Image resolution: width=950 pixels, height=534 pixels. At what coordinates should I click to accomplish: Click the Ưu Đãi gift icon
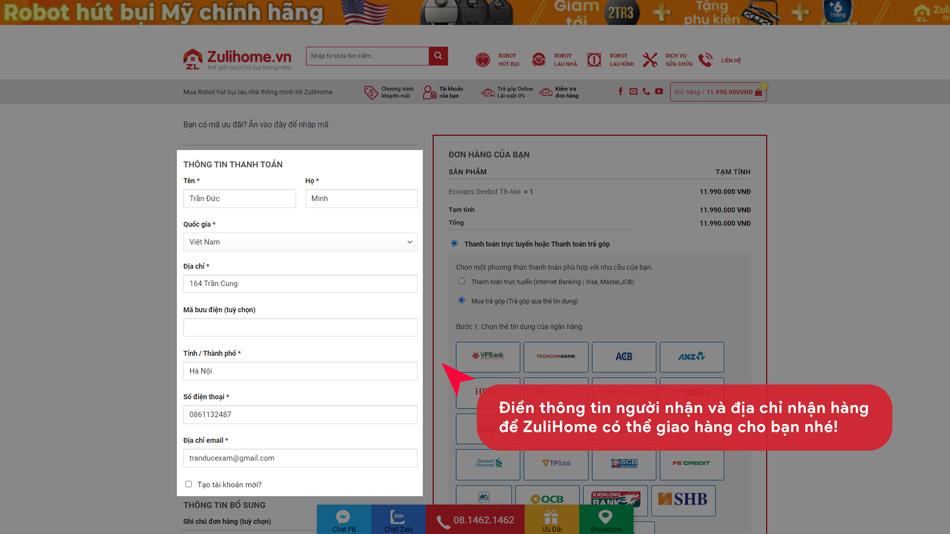pyautogui.click(x=551, y=517)
